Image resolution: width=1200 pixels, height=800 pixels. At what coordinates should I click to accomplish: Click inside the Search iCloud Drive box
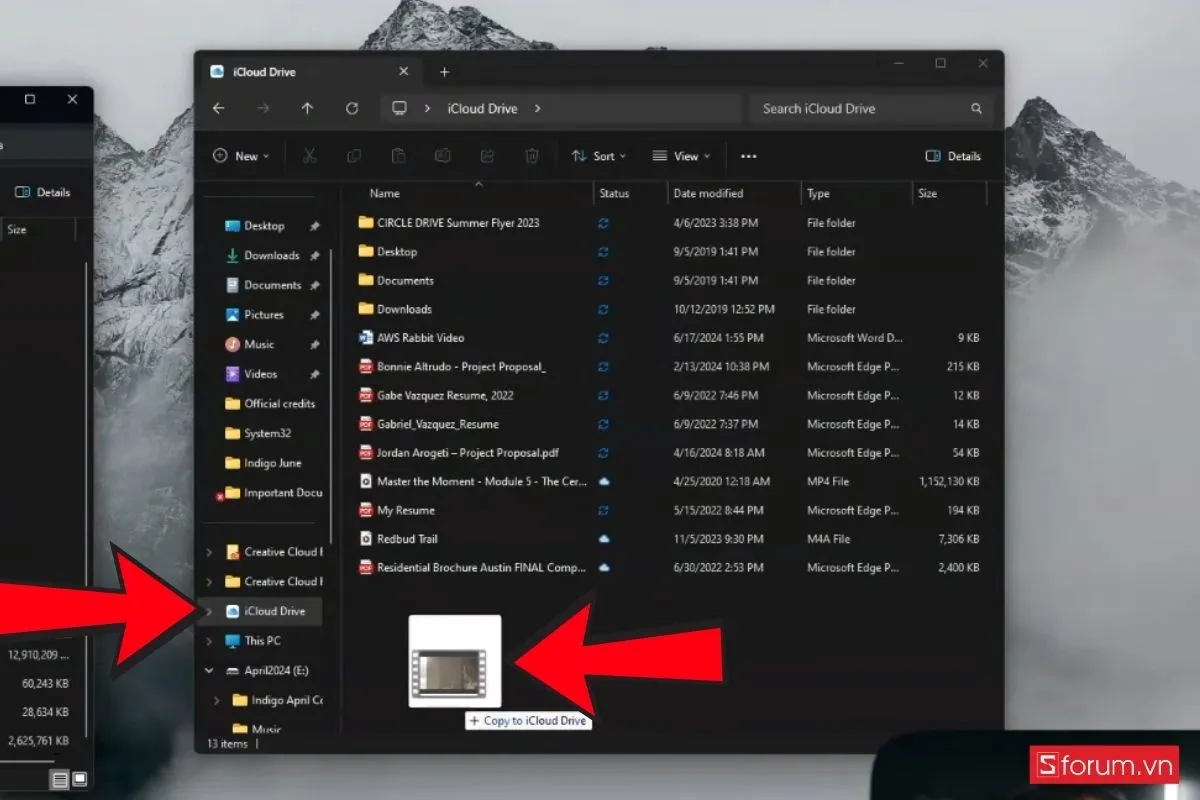tap(860, 108)
